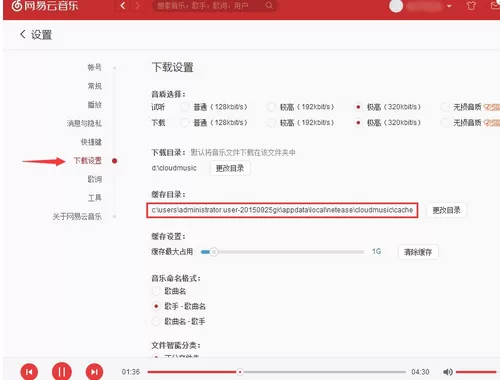The height and width of the screenshot is (380, 500).
Task: Expand the account dropdown arrow
Action: tap(449, 6)
